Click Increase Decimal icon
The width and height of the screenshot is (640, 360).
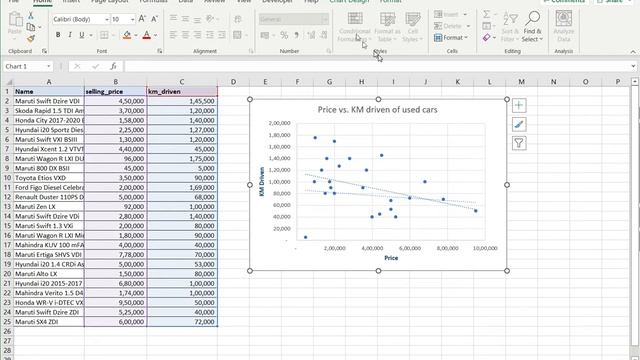pyautogui.click(x=311, y=36)
